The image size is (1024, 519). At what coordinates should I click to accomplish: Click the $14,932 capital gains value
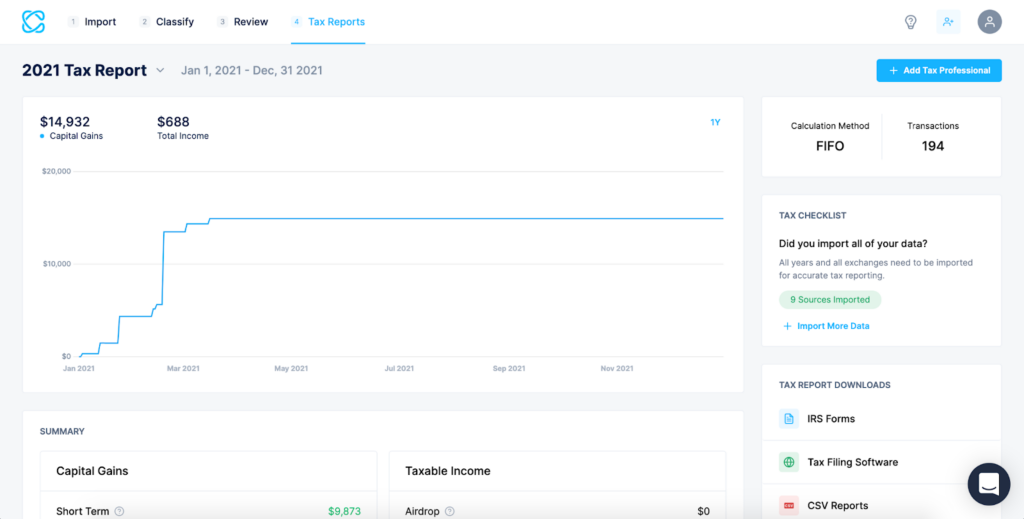pos(65,121)
